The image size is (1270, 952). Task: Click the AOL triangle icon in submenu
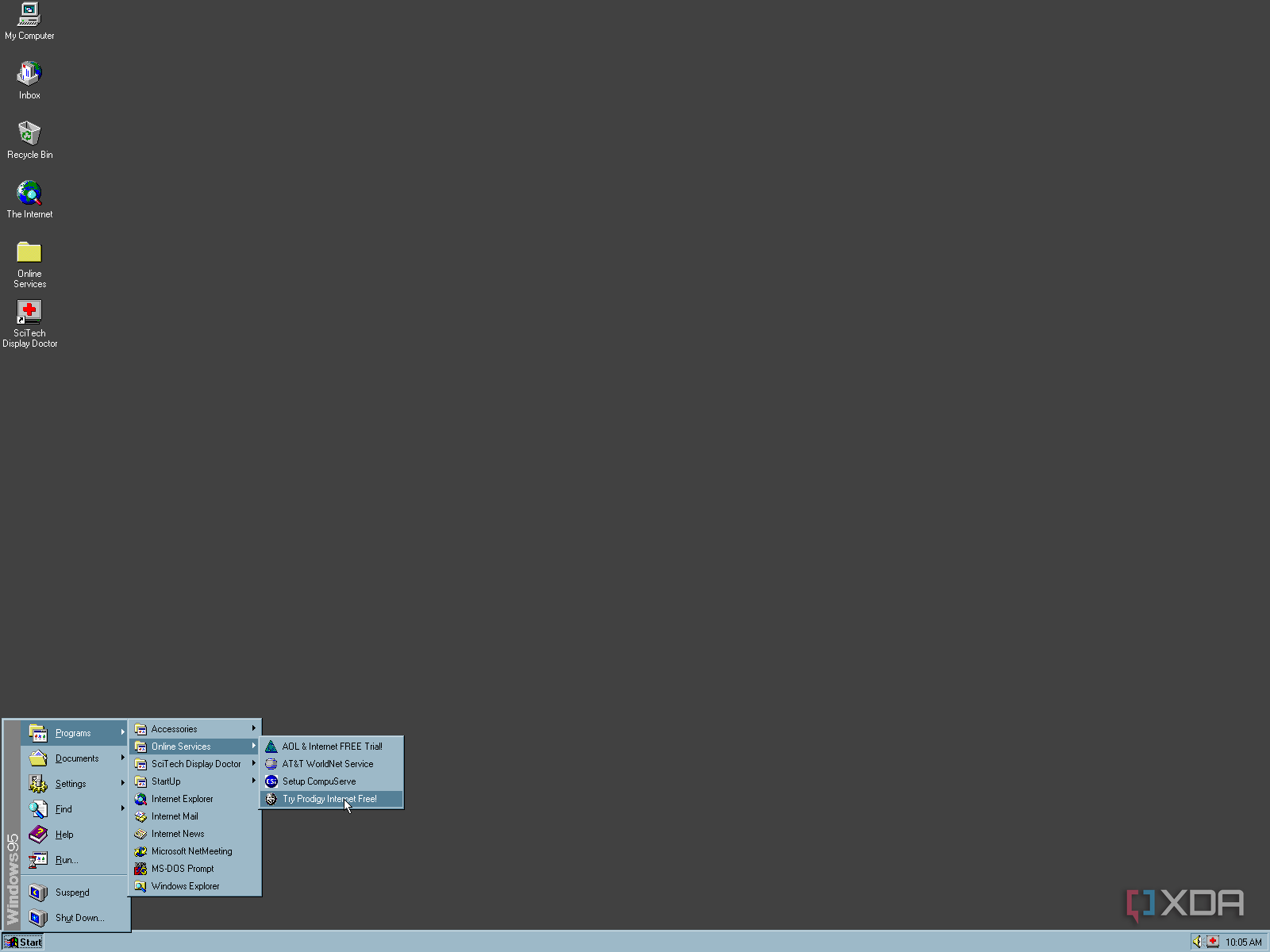[271, 747]
